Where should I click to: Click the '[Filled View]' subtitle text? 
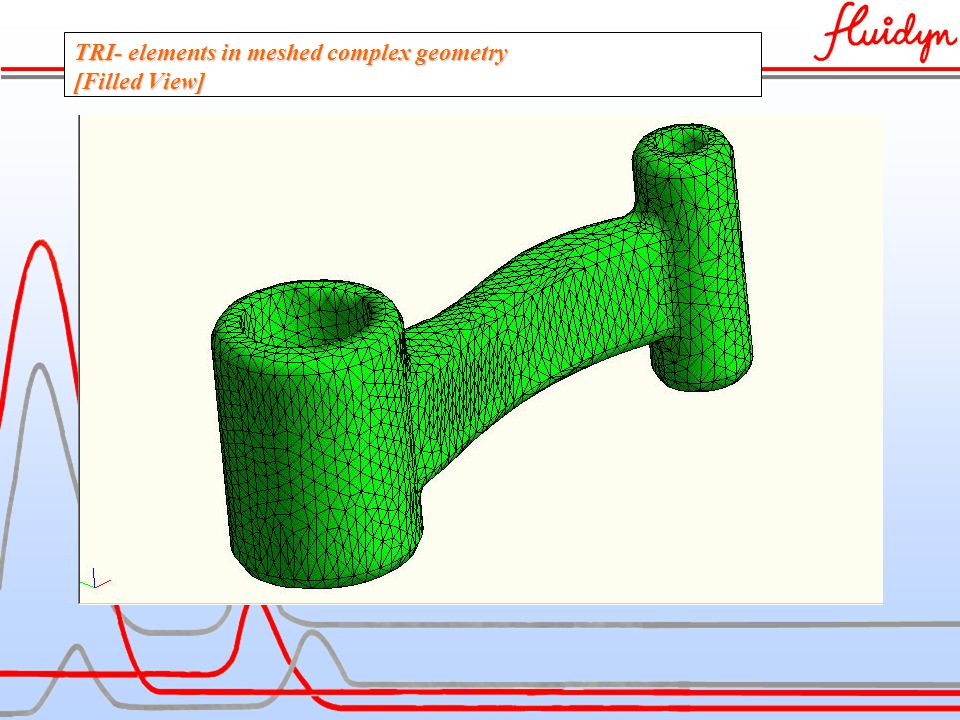139,81
